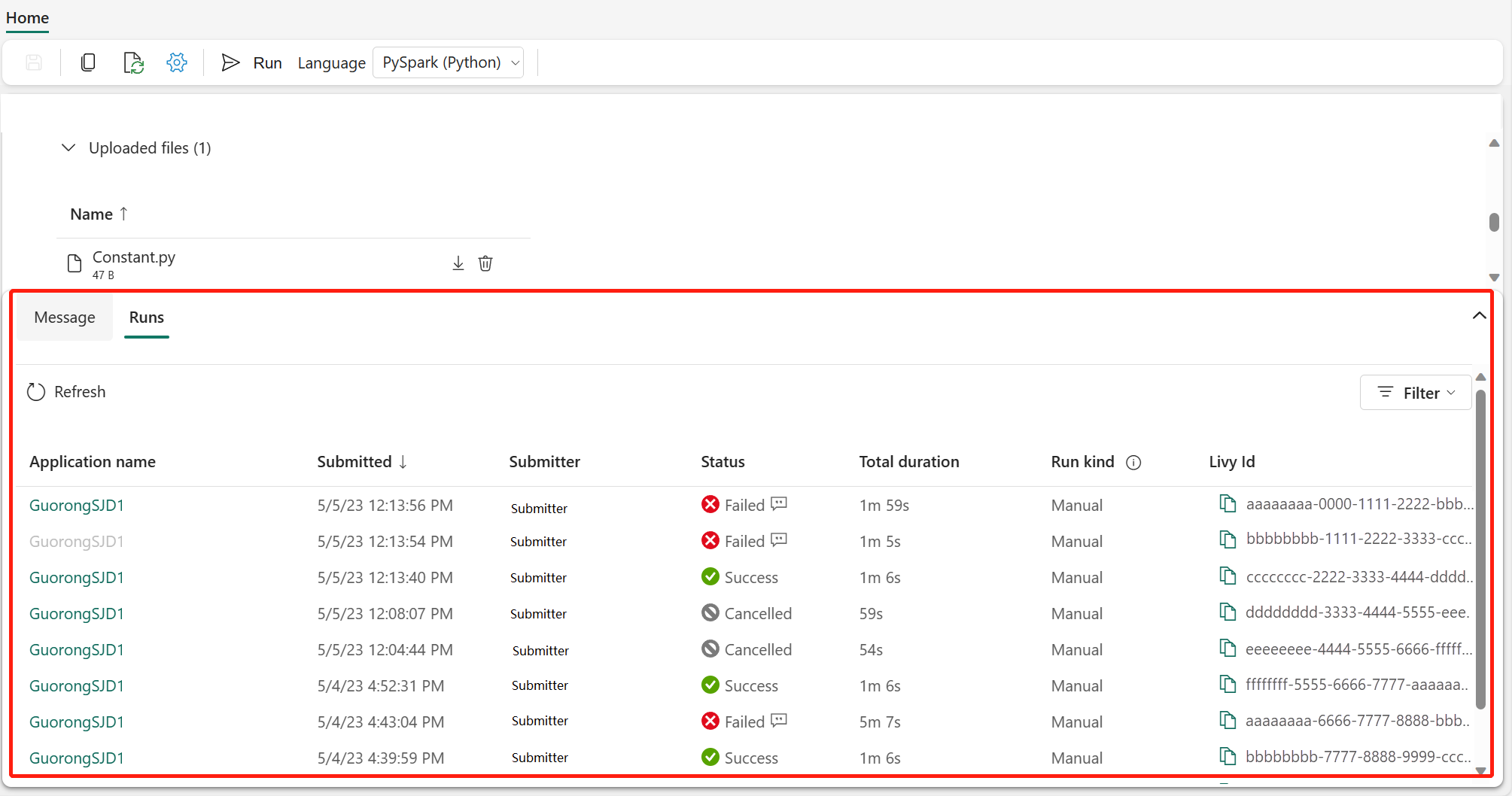The width and height of the screenshot is (1512, 796).
Task: Collapse the Uploaded files section
Action: click(x=68, y=147)
